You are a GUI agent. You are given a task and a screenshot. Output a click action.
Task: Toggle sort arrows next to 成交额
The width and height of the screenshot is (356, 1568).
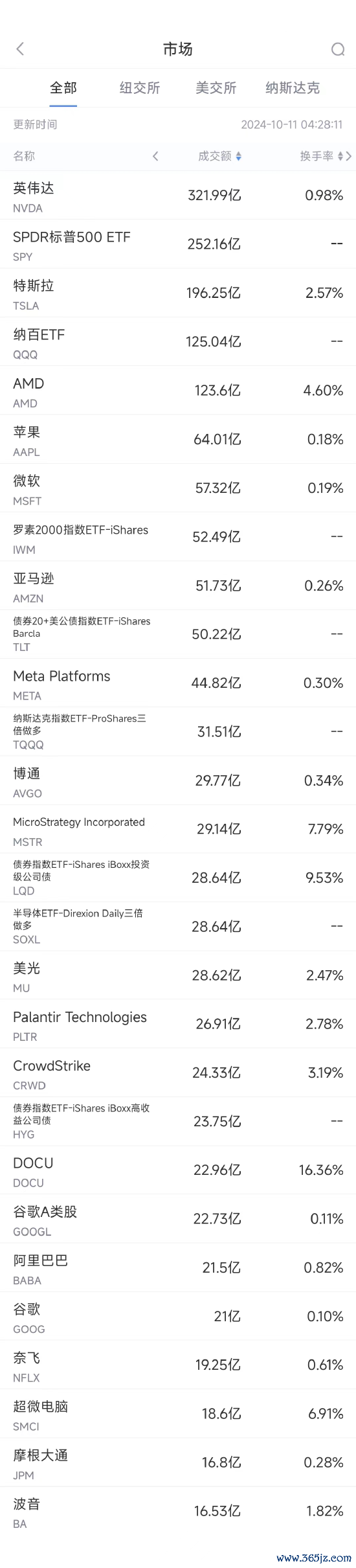point(238,156)
